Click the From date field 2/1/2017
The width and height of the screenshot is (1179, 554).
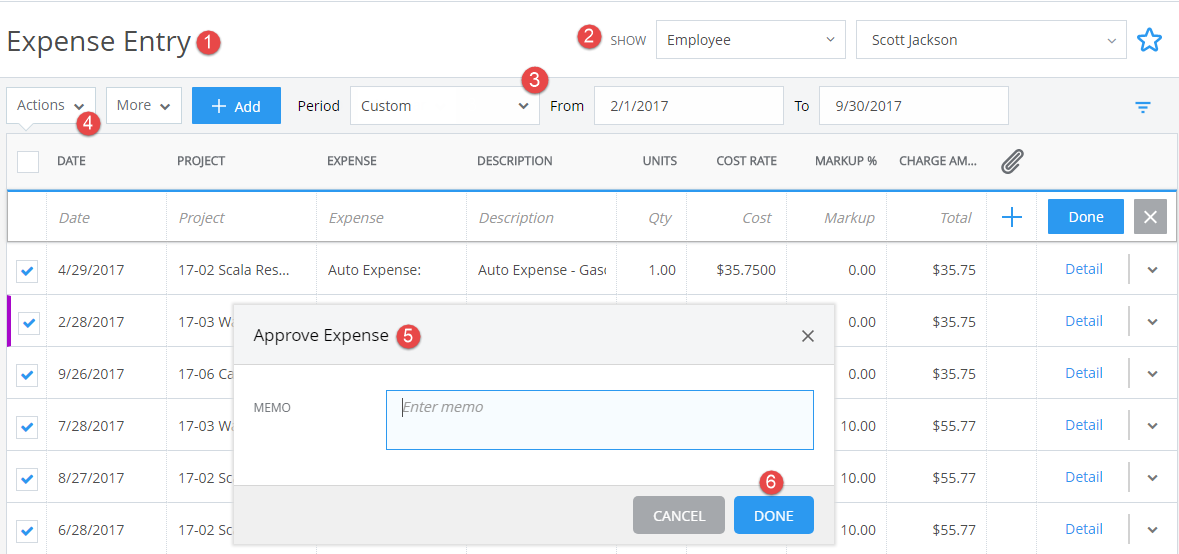689,106
